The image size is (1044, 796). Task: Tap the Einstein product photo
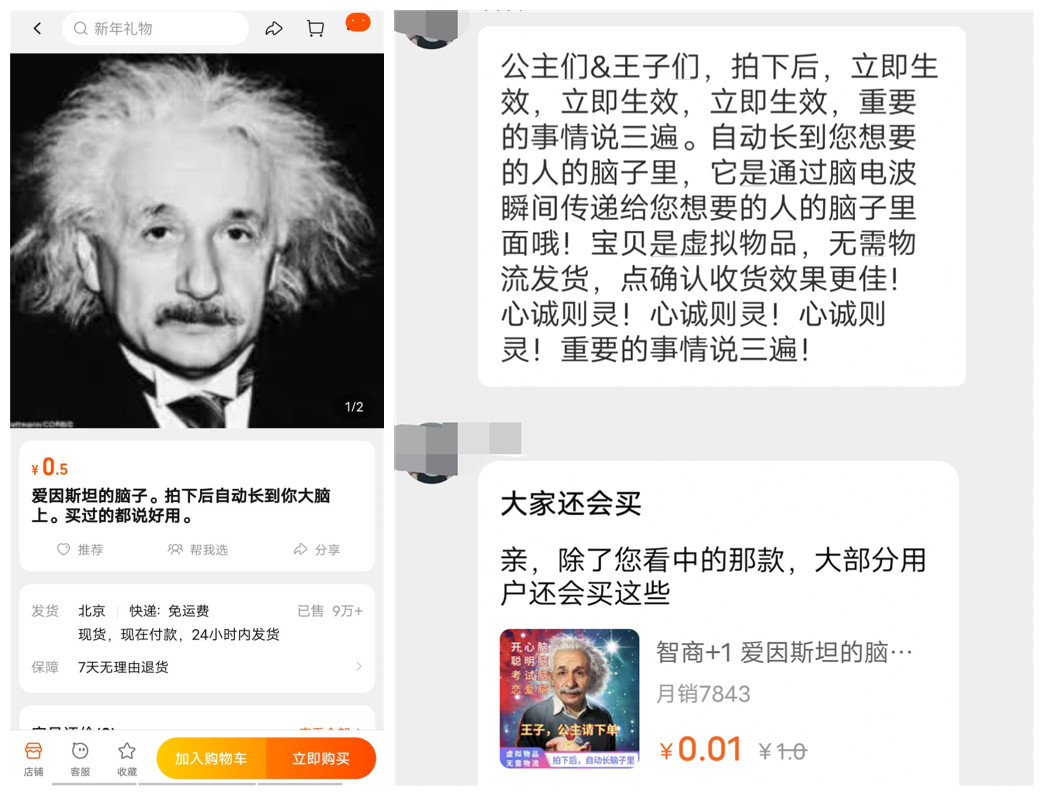pos(197,241)
